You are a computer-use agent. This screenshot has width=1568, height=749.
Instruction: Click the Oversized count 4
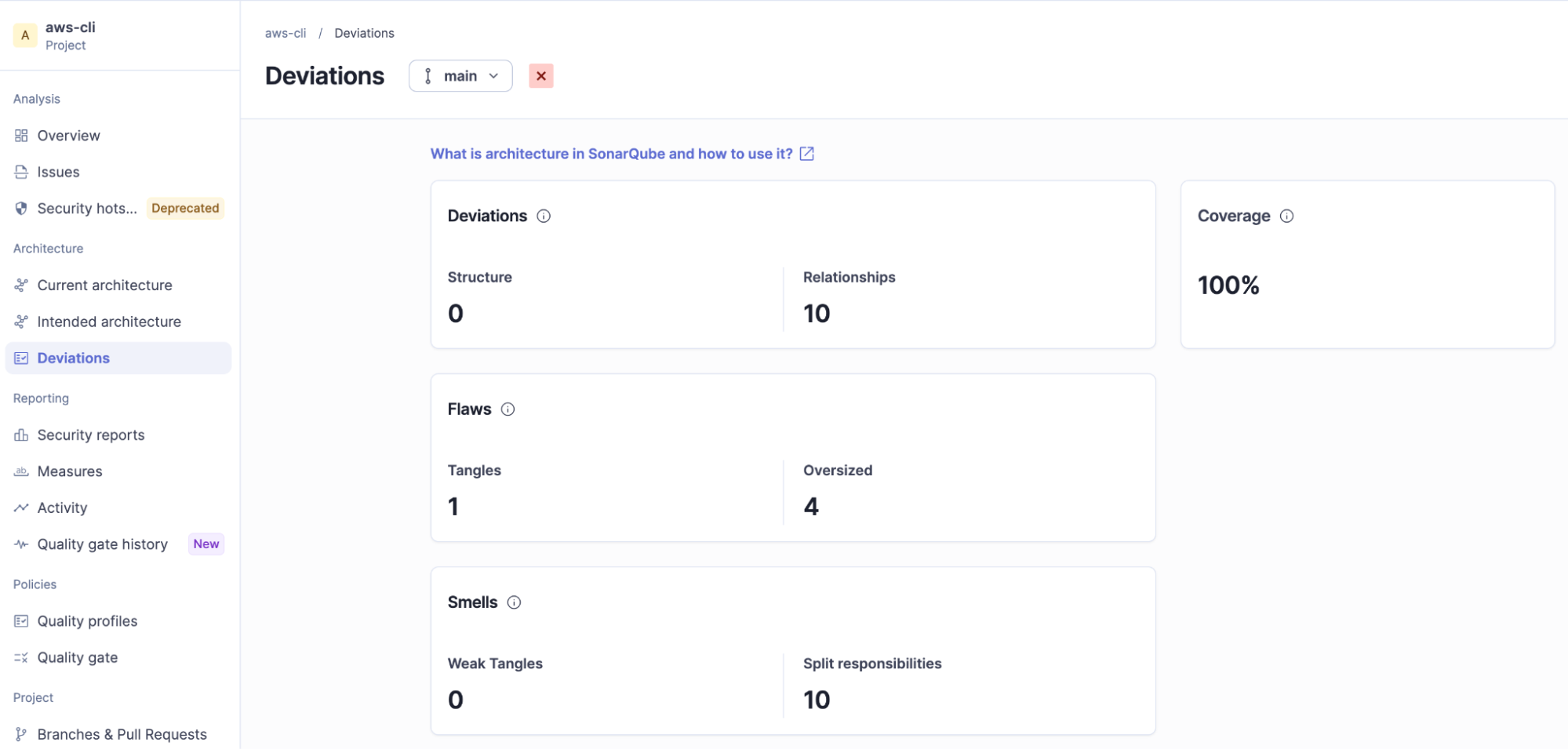coord(811,507)
